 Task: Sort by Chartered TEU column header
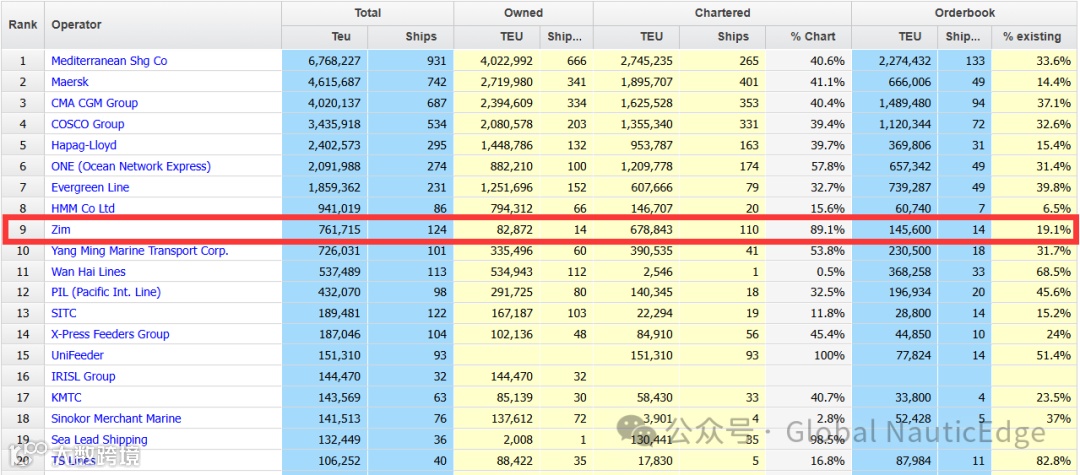pyautogui.click(x=636, y=36)
